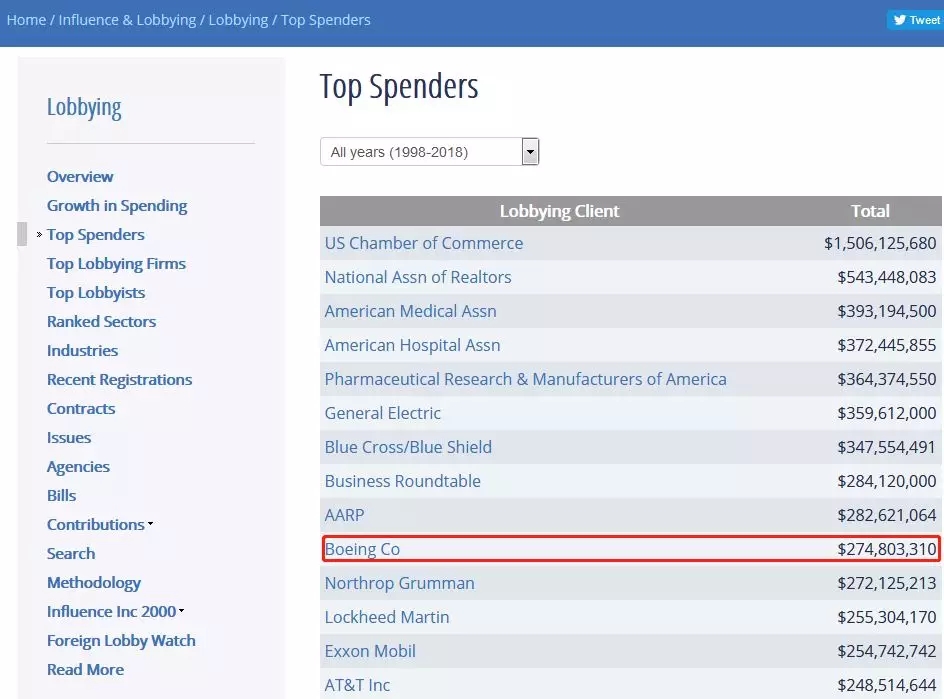Open Bills in the sidebar
Screen dimensions: 944x699
61,496
